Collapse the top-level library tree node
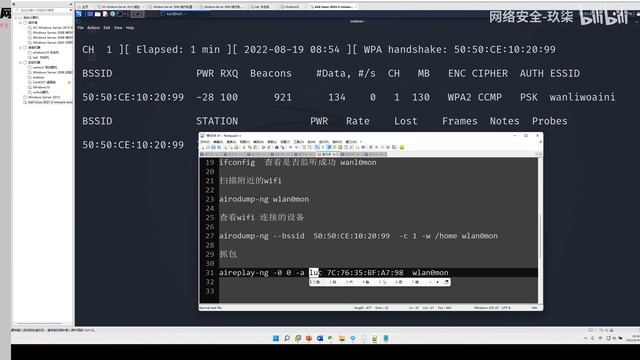Image resolution: width=640 pixels, height=360 pixels. (16, 18)
